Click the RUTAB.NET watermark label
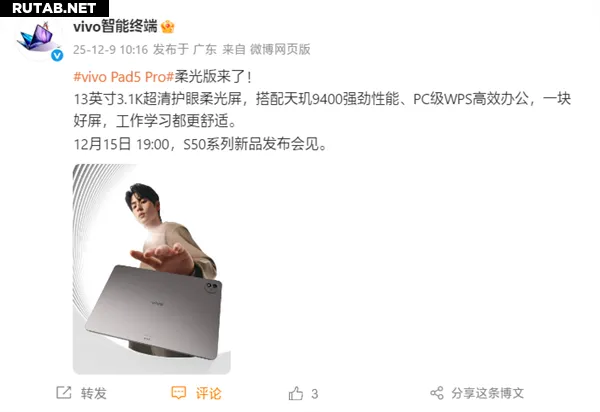Image resolution: width=600 pixels, height=412 pixels. (54, 8)
